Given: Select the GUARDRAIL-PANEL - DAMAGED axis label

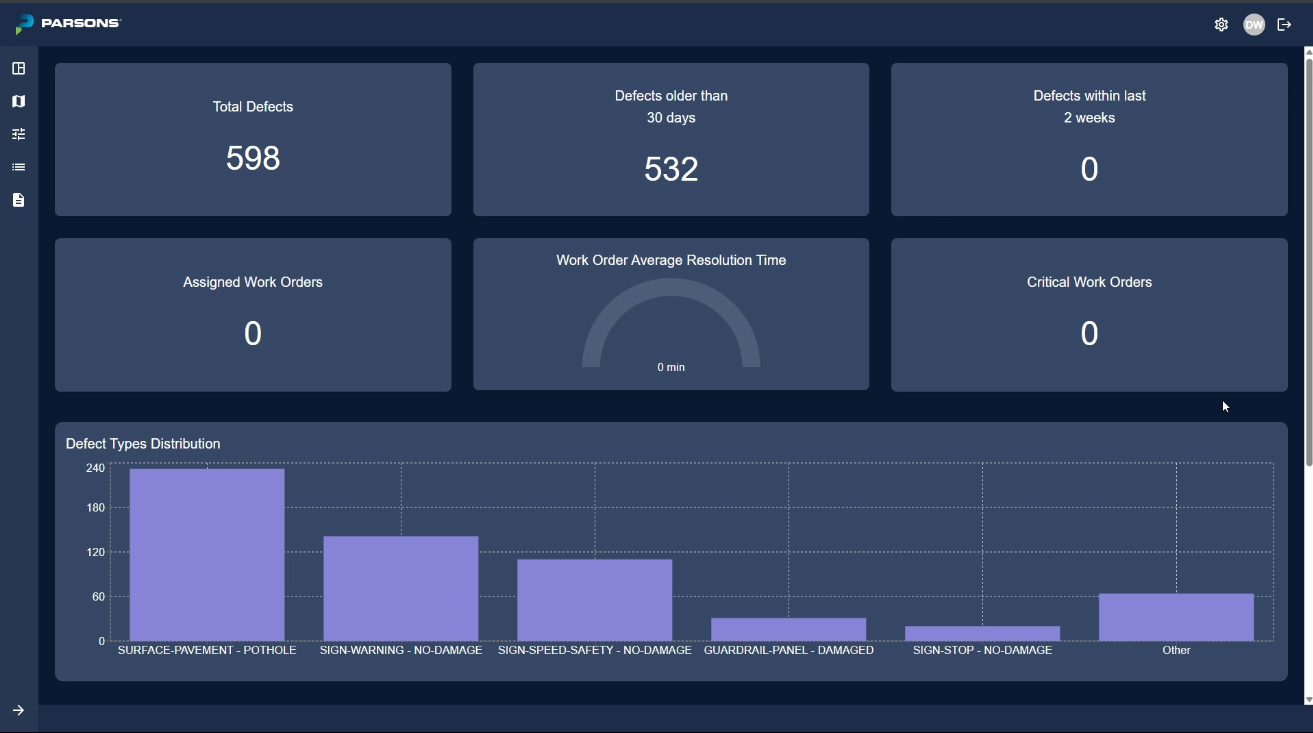Looking at the screenshot, I should click(x=789, y=650).
